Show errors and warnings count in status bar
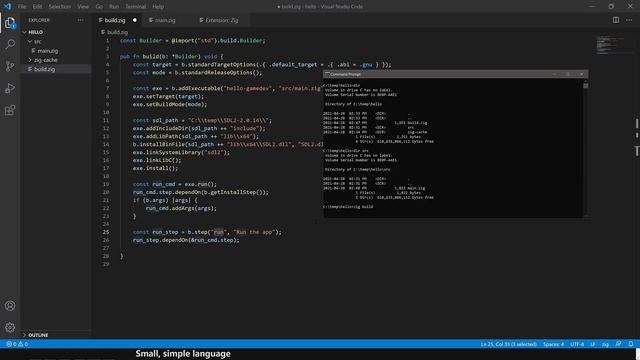 tap(17, 344)
